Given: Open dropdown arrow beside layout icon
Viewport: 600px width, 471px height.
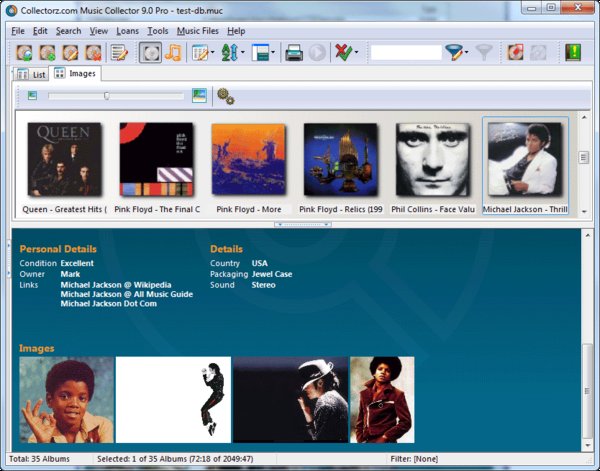Looking at the screenshot, I should (x=273, y=52).
